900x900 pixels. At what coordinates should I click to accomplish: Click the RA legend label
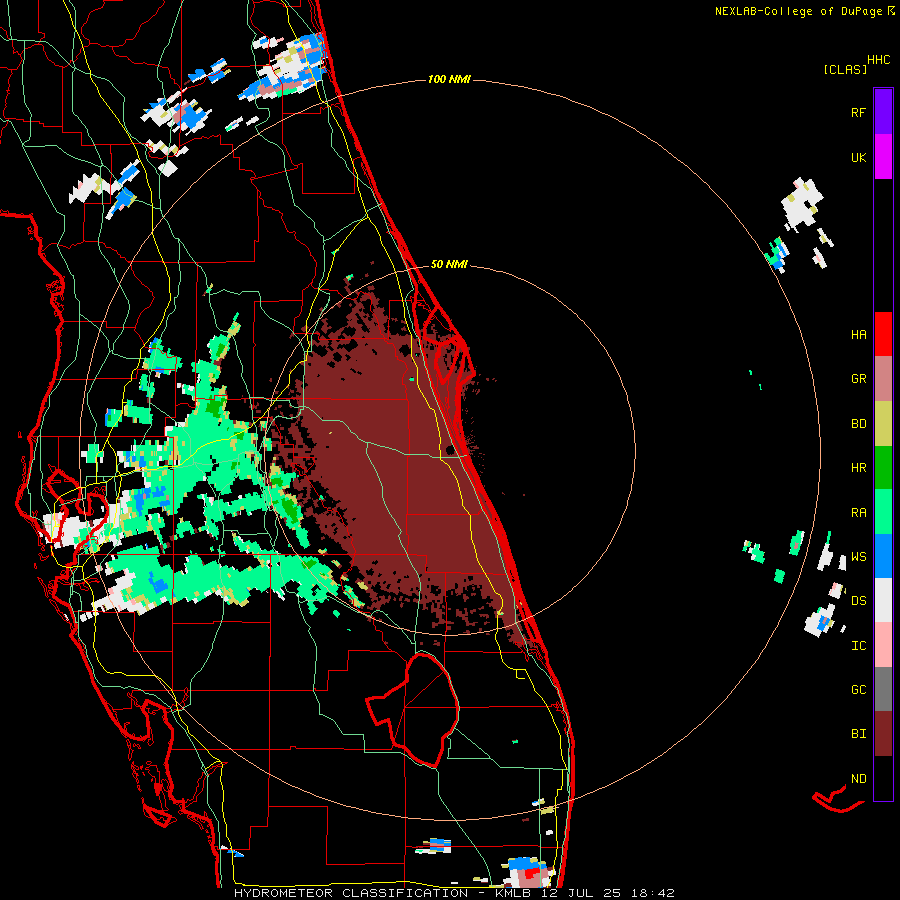coord(858,512)
